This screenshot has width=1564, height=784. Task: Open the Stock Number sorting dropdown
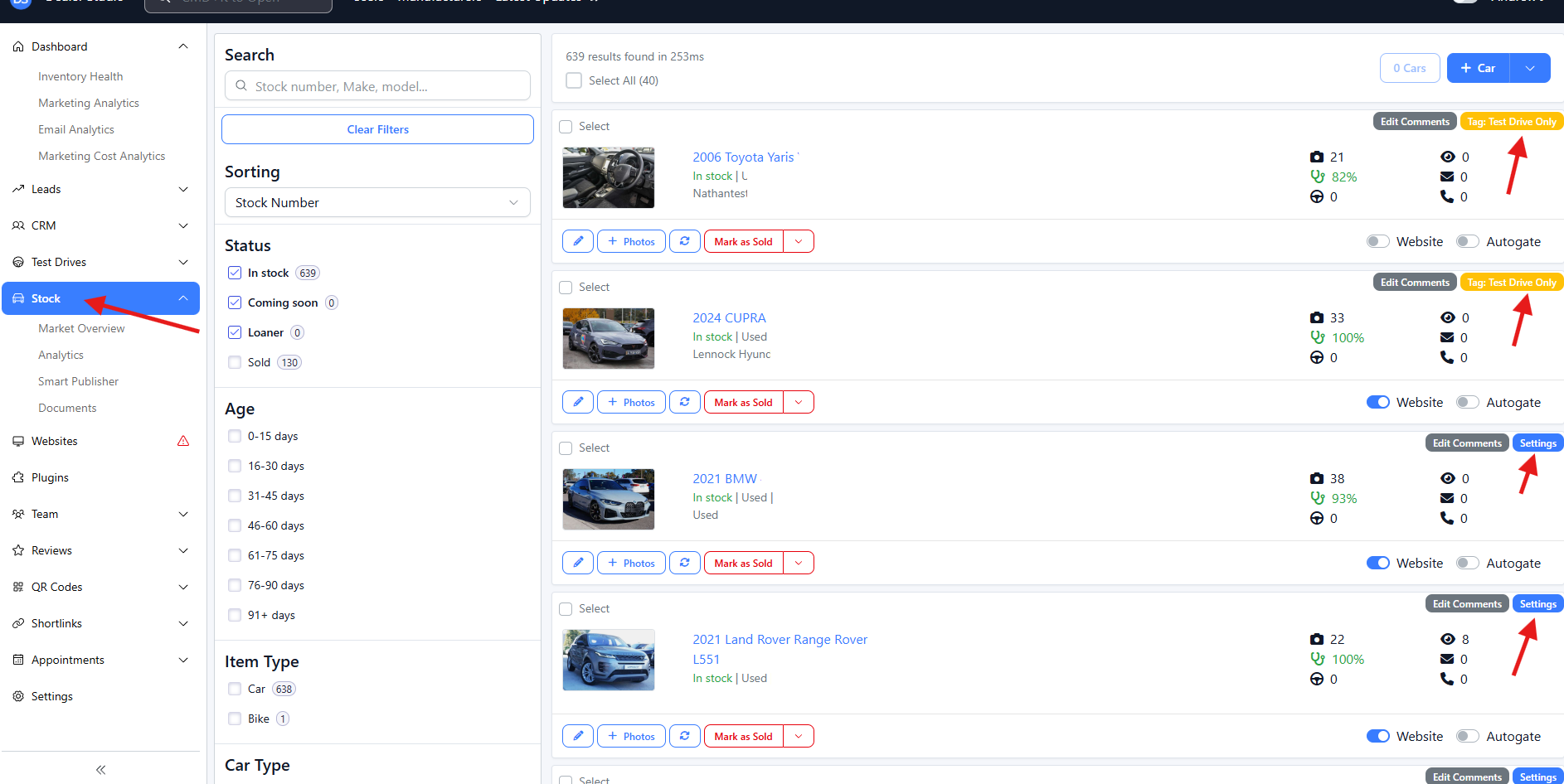click(x=377, y=202)
